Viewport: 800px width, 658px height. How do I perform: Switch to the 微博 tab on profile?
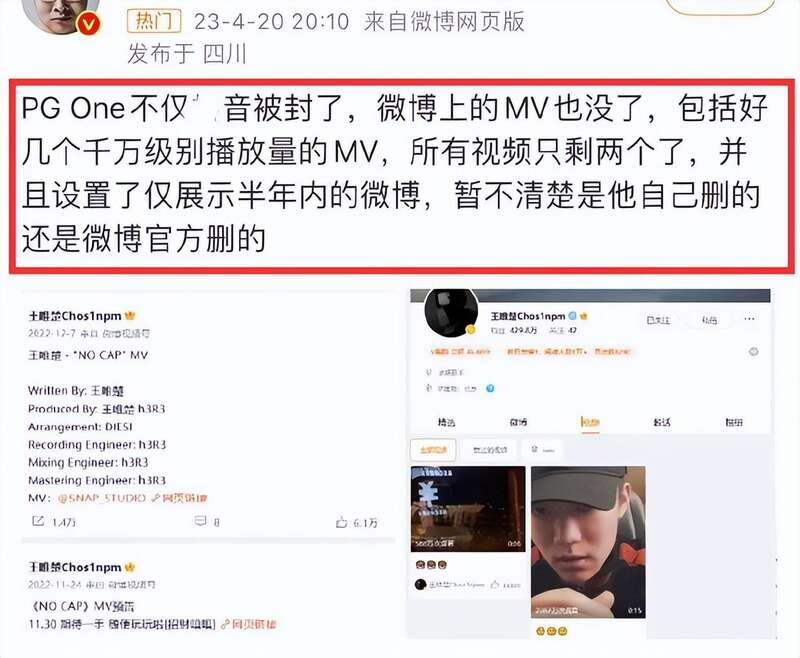coord(518,422)
